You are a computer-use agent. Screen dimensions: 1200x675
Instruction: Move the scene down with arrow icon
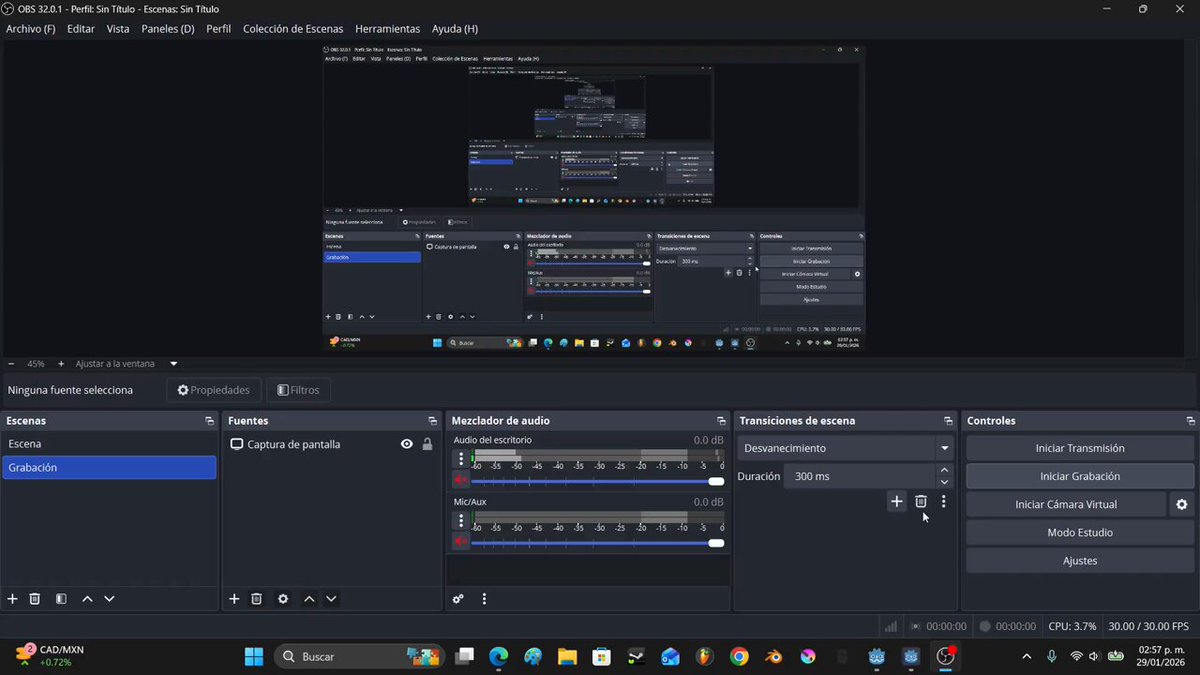point(109,599)
